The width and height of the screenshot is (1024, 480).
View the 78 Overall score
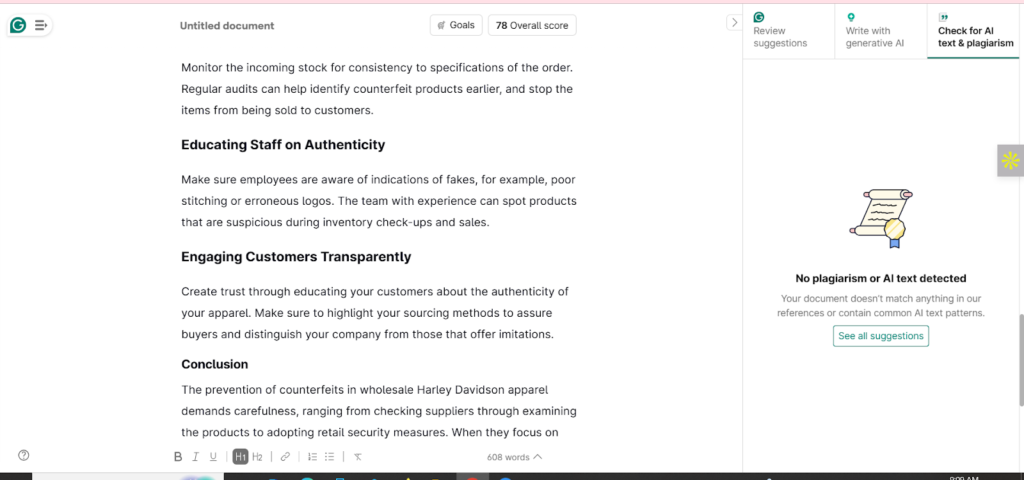(x=532, y=25)
